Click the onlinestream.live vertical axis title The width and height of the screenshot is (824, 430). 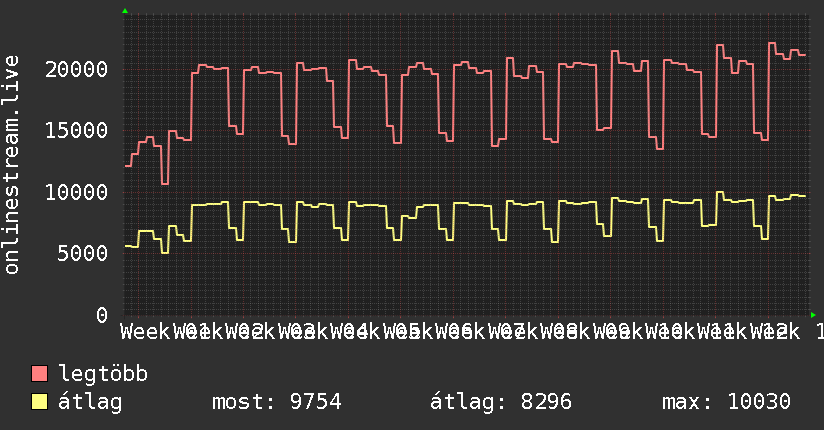[x=12, y=165]
